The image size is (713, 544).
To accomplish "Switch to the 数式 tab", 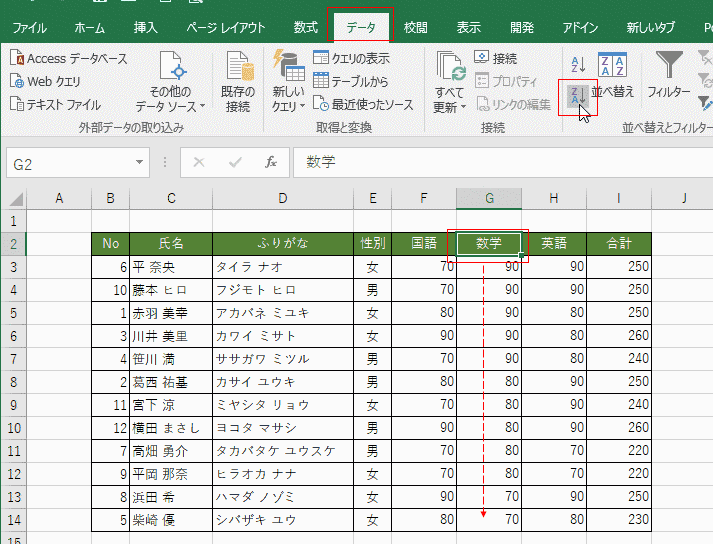I will click(x=306, y=28).
